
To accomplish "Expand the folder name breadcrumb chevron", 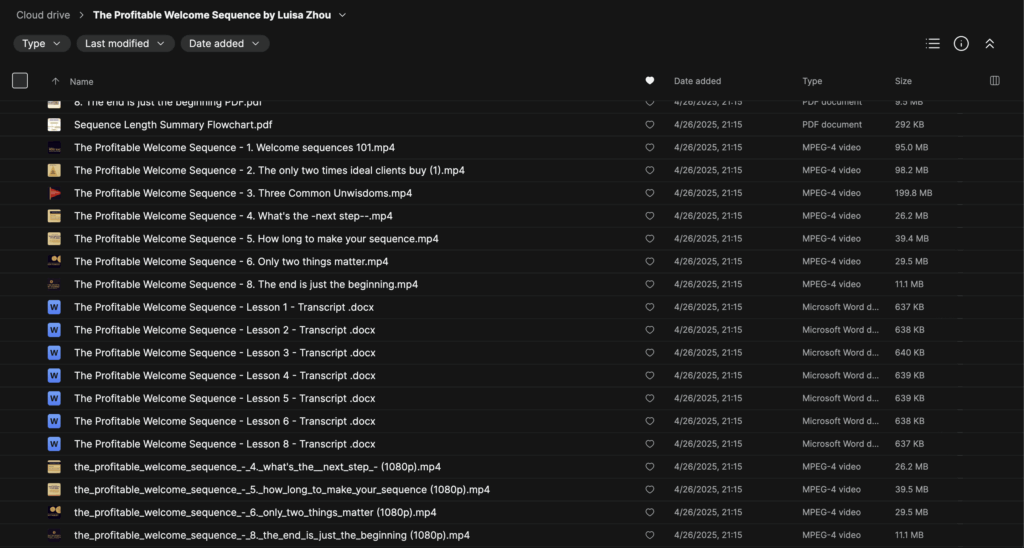I will pos(343,15).
